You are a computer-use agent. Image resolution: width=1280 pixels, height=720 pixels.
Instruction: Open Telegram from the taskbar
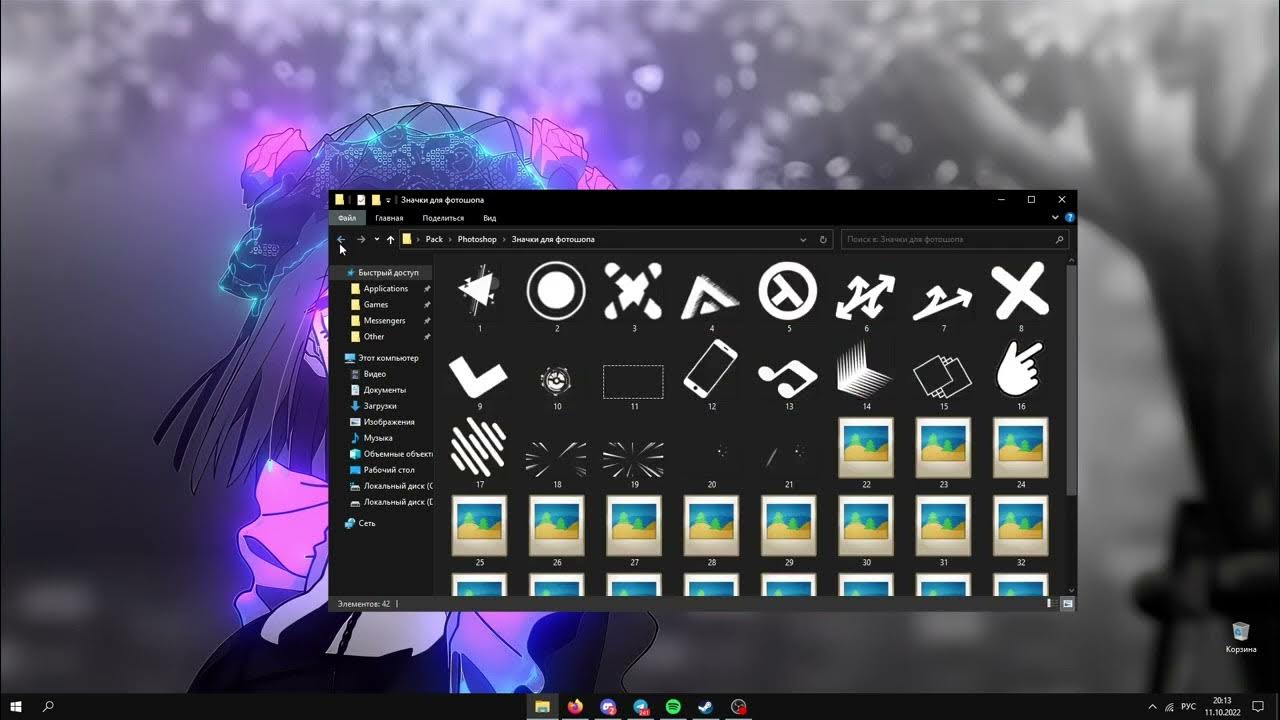click(640, 706)
